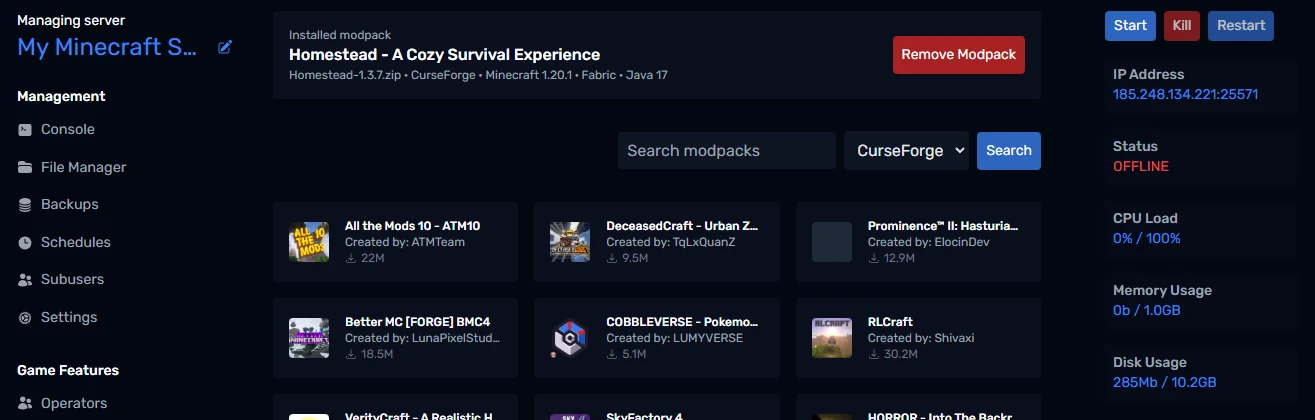Viewport: 1315px width, 420px height.
Task: Open Better MC [FORGE] BMC4 title
Action: point(417,322)
